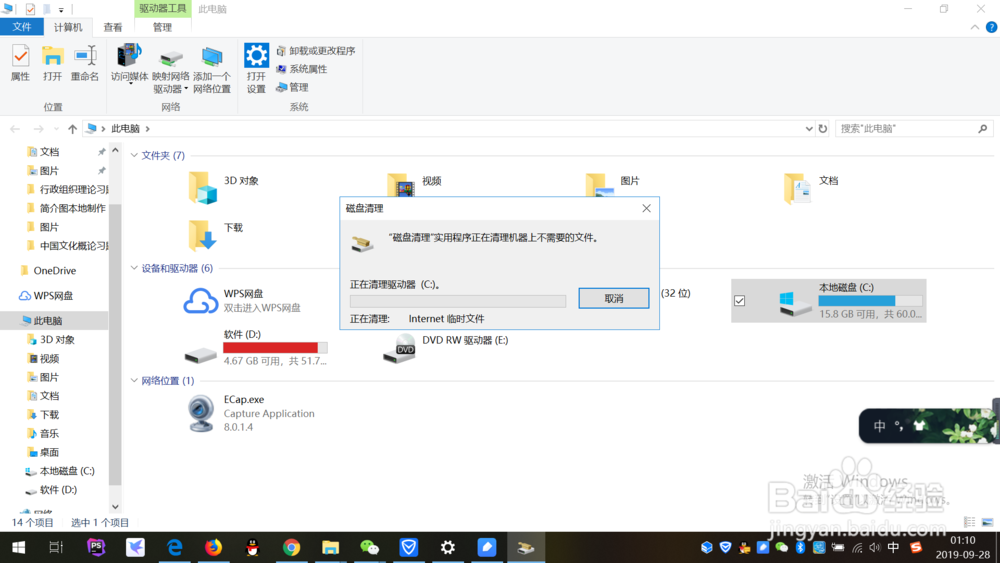Switch to the details view icon in status bar
This screenshot has width=1000, height=563.
tap(969, 522)
